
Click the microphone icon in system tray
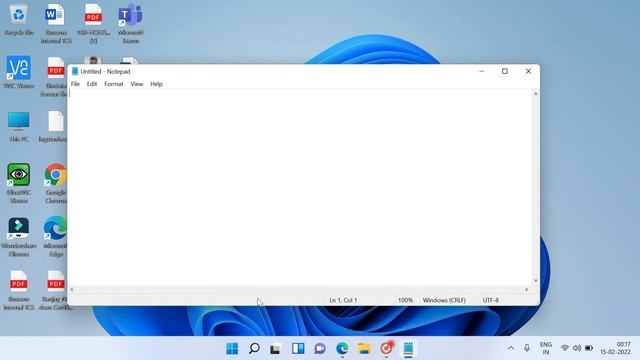click(x=527, y=348)
